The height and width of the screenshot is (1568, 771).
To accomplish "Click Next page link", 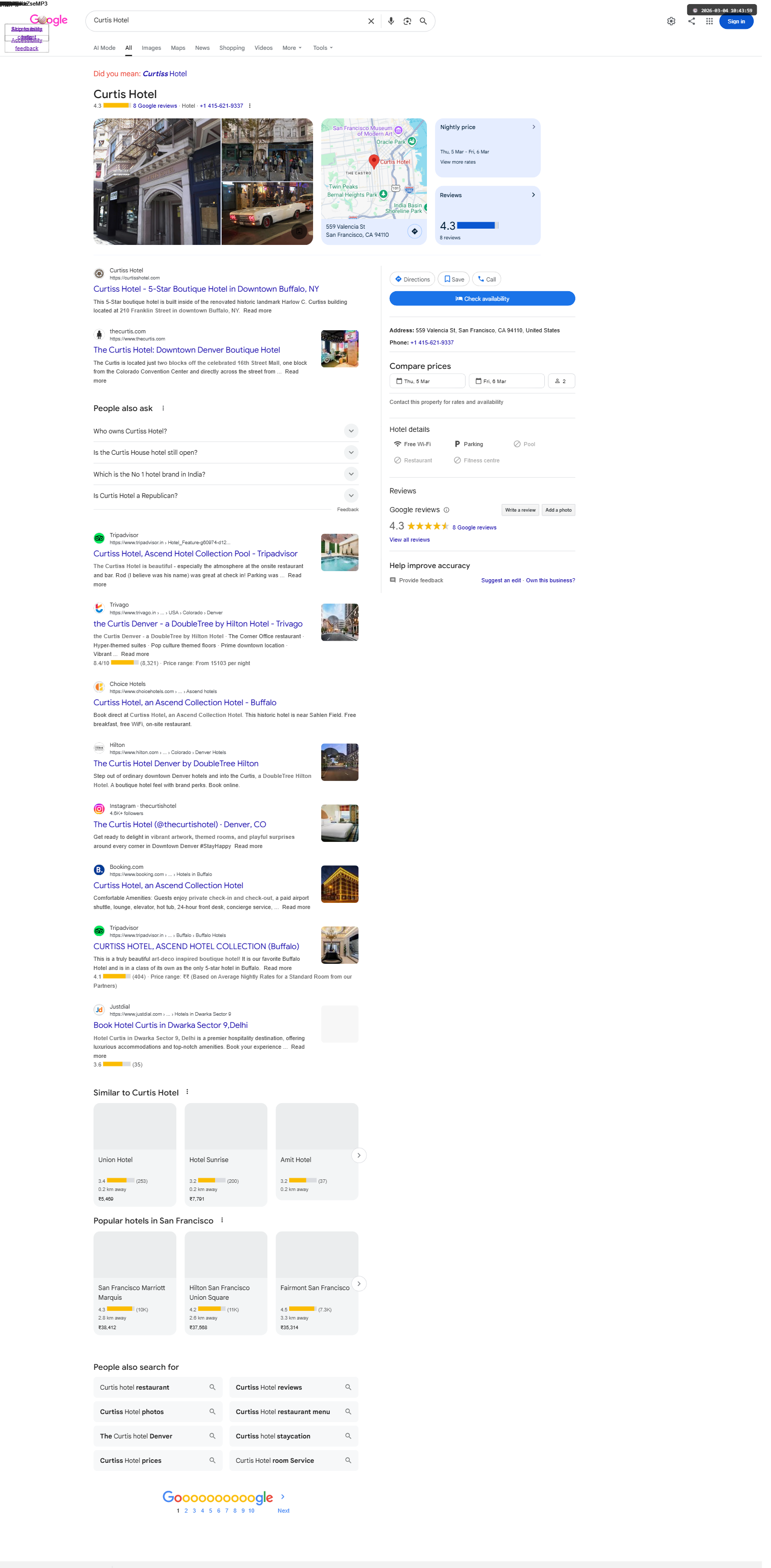I will tap(283, 1511).
